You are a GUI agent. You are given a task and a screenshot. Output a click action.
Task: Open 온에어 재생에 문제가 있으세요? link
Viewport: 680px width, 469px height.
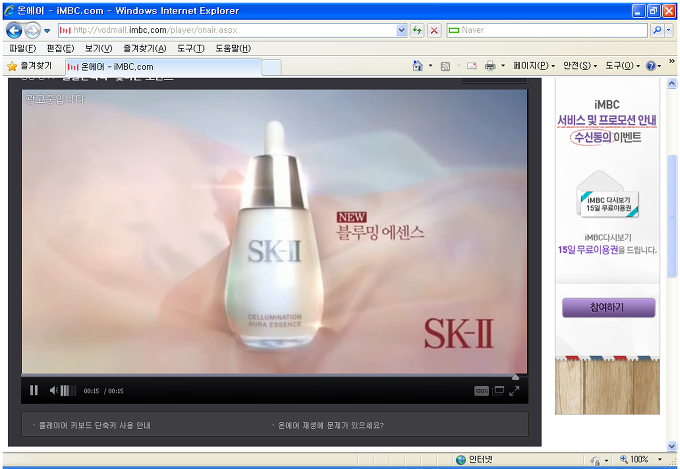[x=331, y=425]
